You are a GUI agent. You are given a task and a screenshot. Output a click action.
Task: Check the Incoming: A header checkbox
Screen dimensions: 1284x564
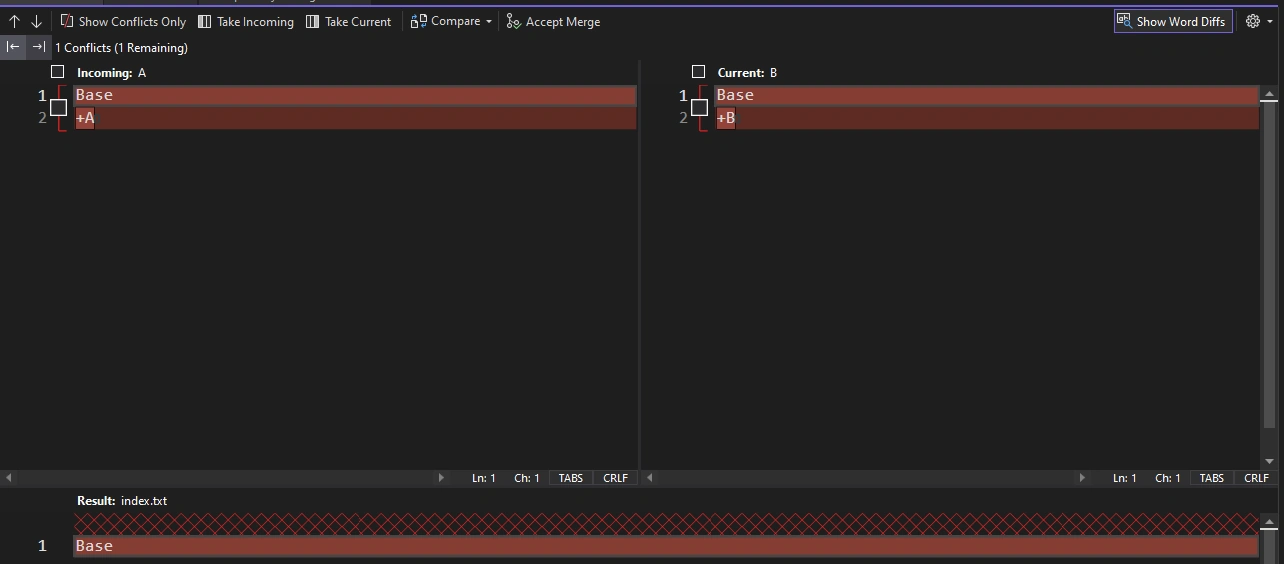pos(57,72)
